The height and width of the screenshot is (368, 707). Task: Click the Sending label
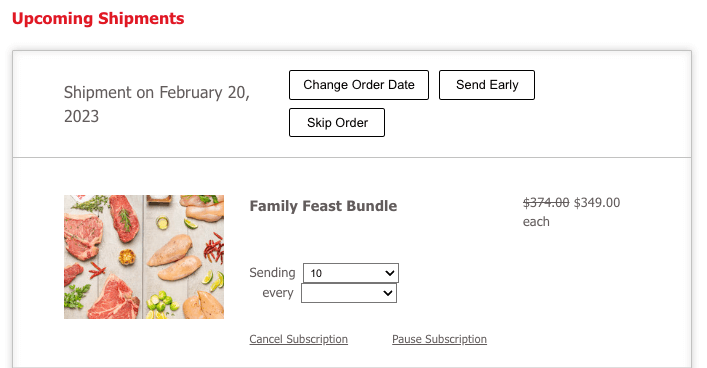click(272, 272)
